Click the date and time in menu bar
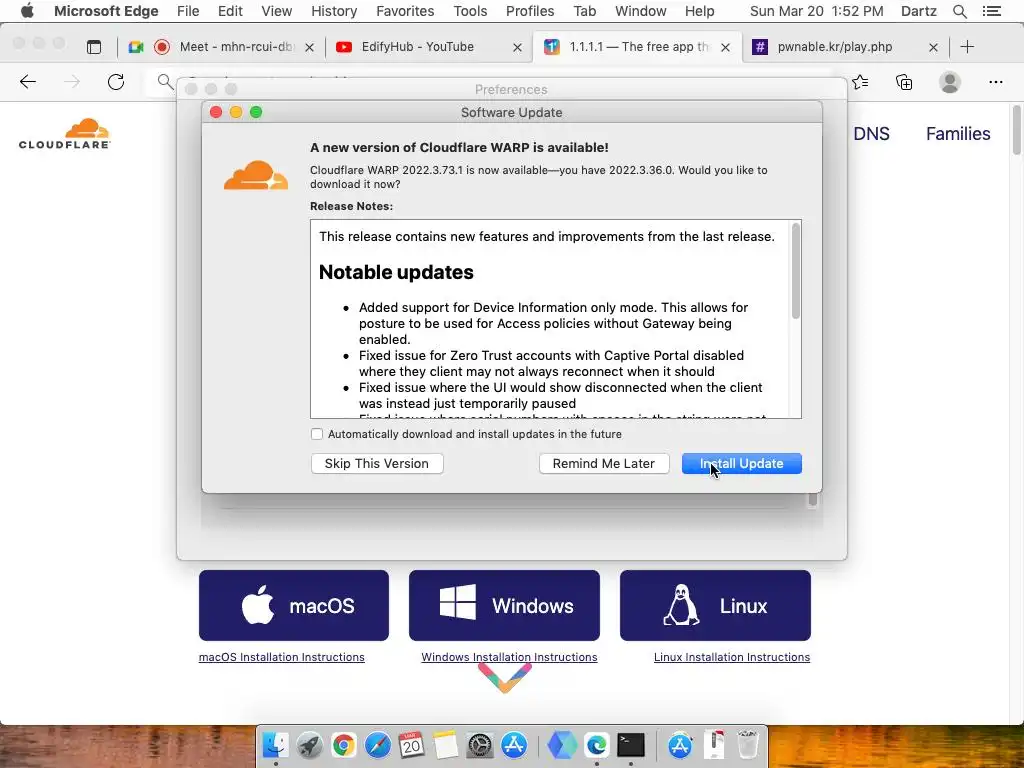The image size is (1024, 768). point(816,11)
